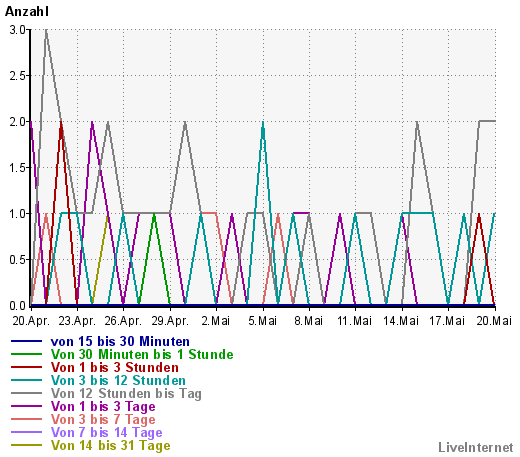Click the gray legend line swatch
Viewport: 520px width, 457px height.
(26, 393)
